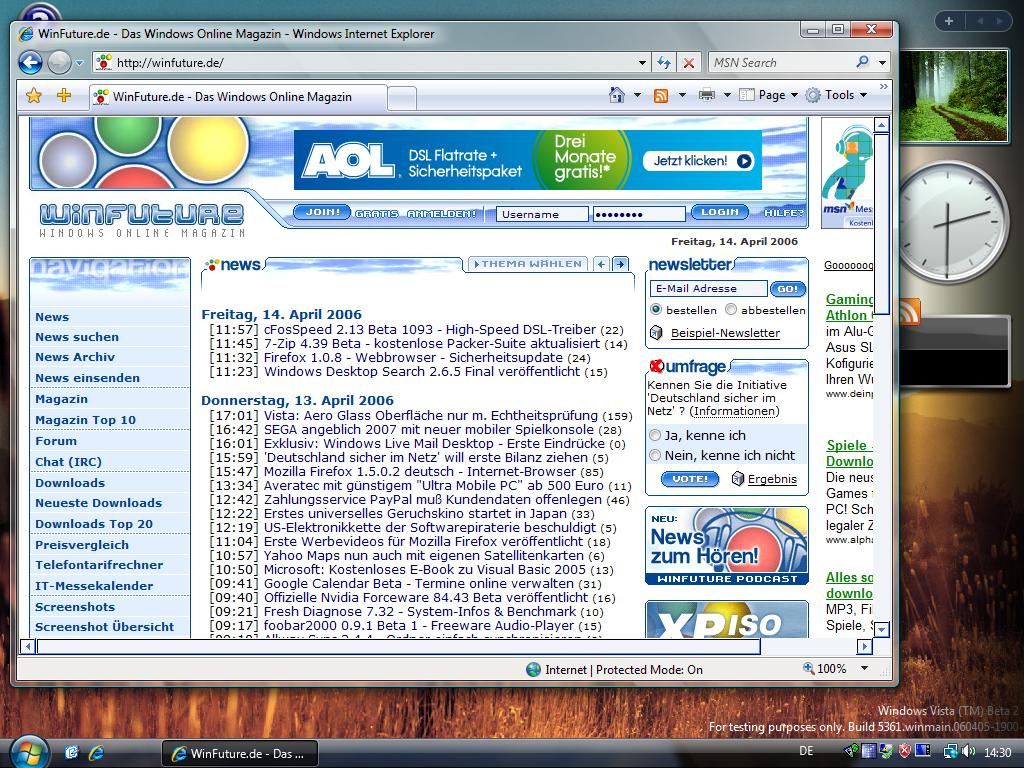Click the volume speaker tray icon
Image resolution: width=1024 pixels, height=768 pixels.
click(968, 752)
